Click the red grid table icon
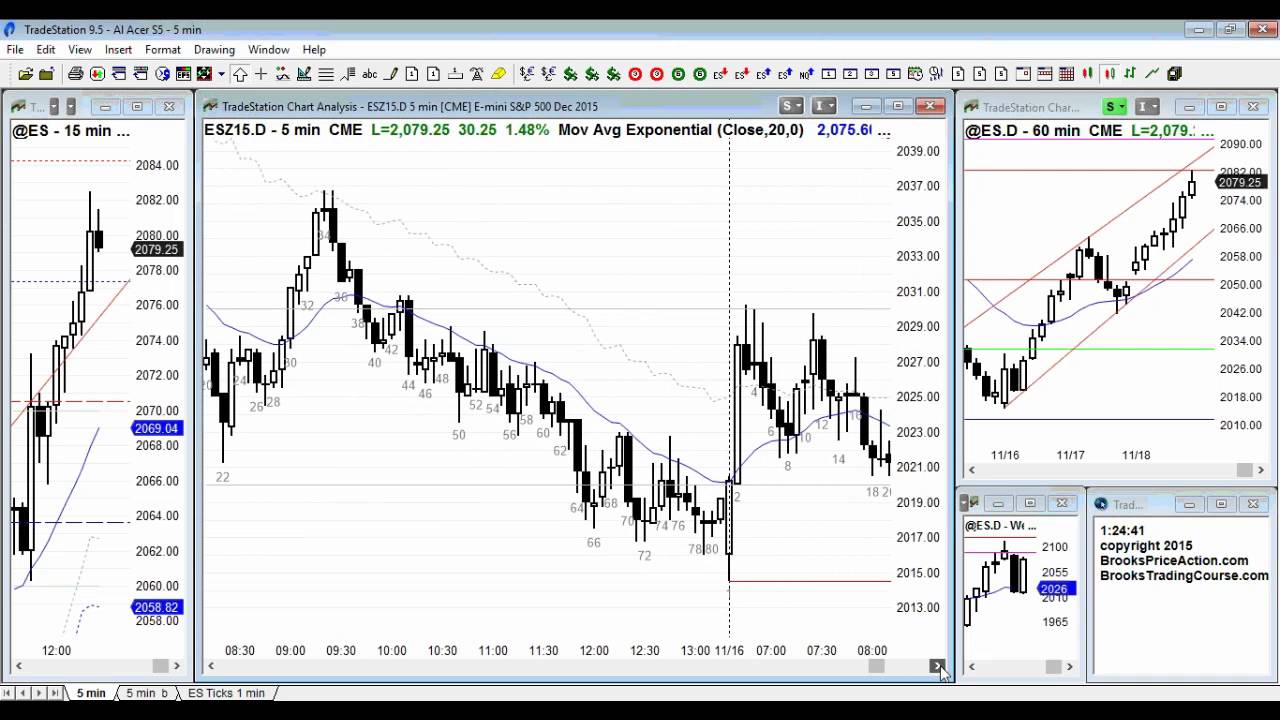1280x720 pixels. (1066, 74)
